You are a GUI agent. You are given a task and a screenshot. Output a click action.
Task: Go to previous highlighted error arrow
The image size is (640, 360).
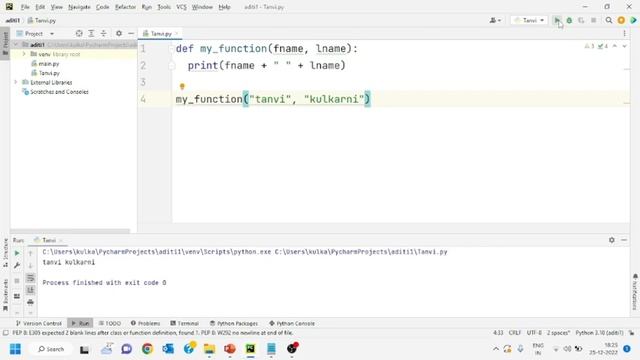tap(615, 46)
